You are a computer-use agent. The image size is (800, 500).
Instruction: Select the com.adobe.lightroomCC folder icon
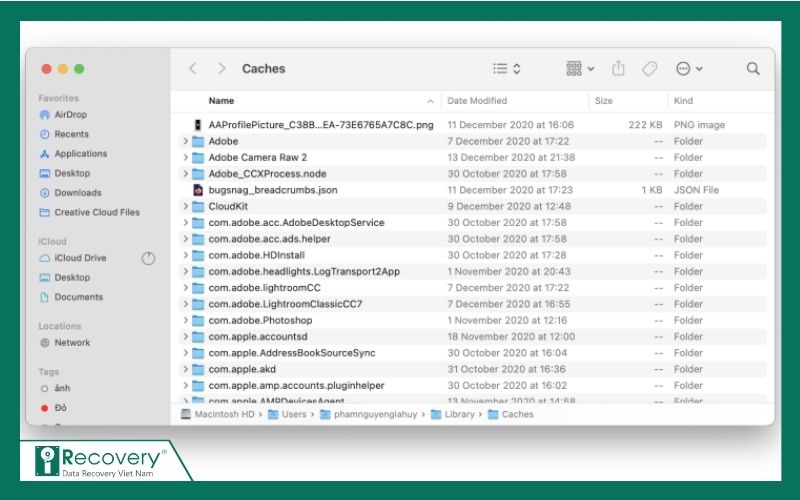(x=198, y=288)
